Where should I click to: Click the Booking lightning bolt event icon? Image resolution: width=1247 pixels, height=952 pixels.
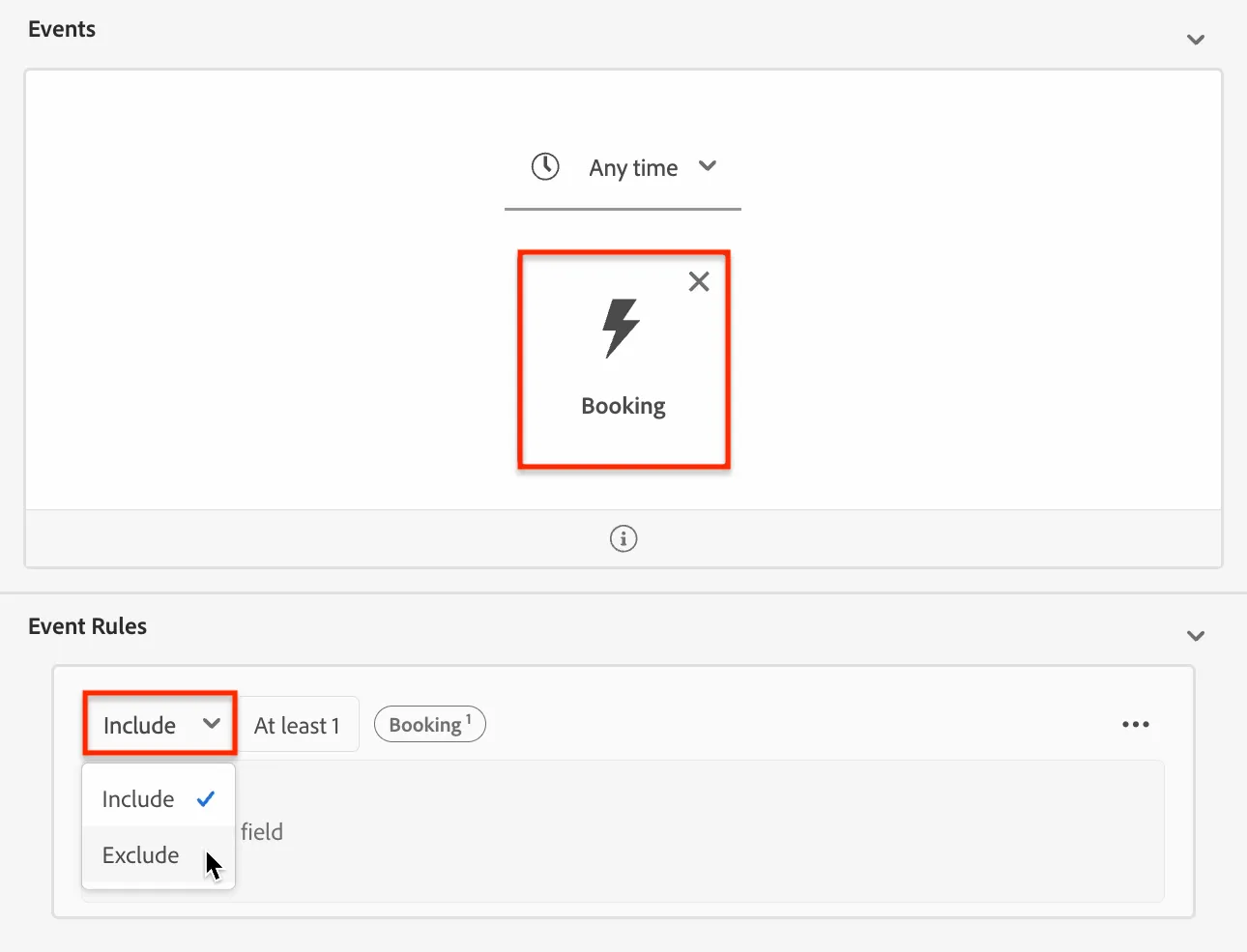(x=621, y=328)
